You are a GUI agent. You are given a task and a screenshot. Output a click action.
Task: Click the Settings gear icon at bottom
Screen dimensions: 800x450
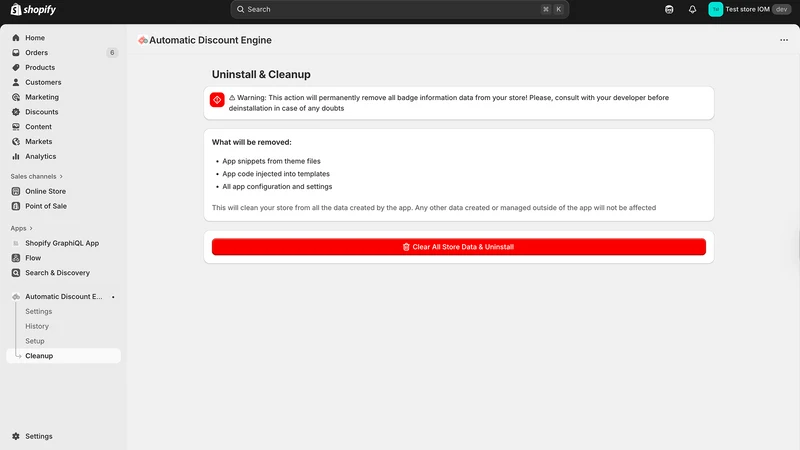[x=16, y=436]
